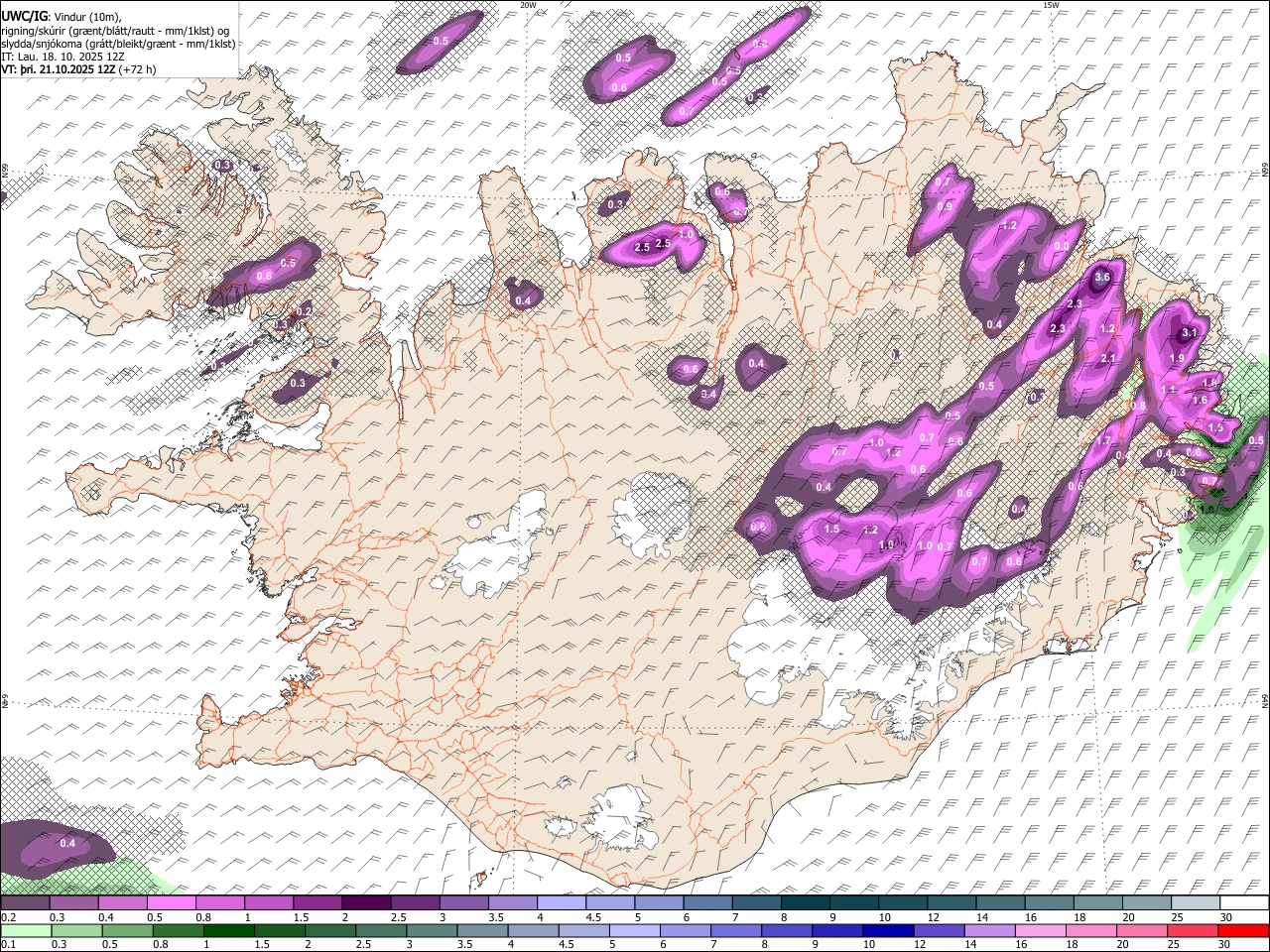The height and width of the screenshot is (952, 1270).
Task: Click the palest green rain swatch between 0.1 and 0.3
Action: [26, 930]
